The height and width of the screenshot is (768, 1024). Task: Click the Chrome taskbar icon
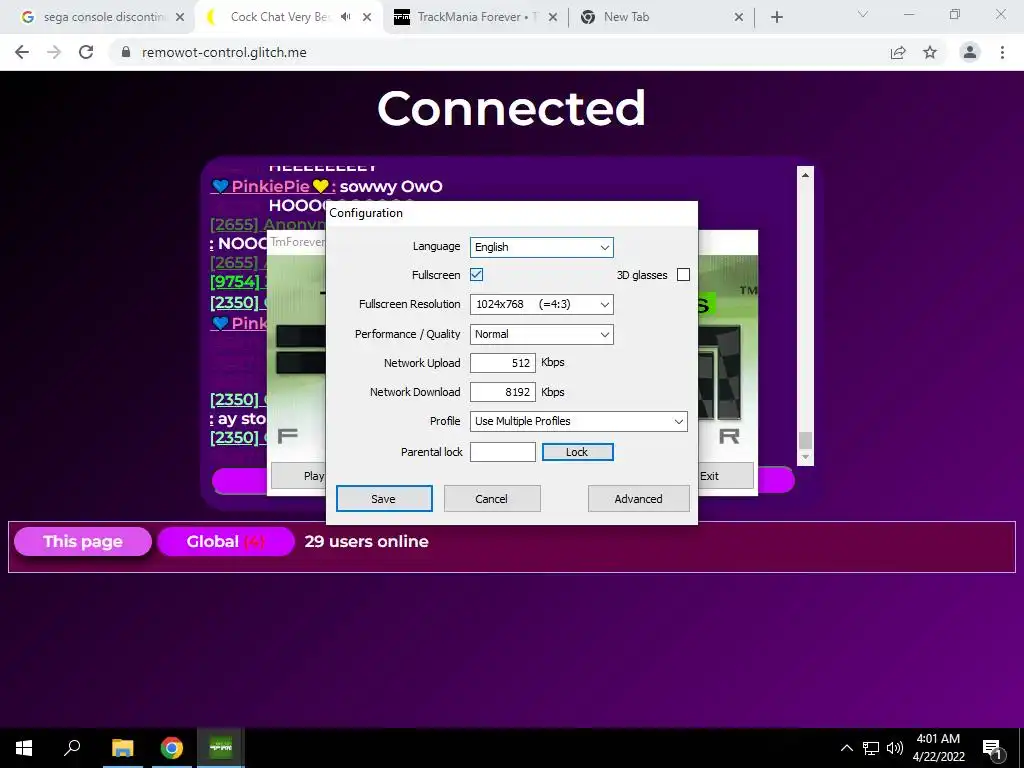point(172,748)
